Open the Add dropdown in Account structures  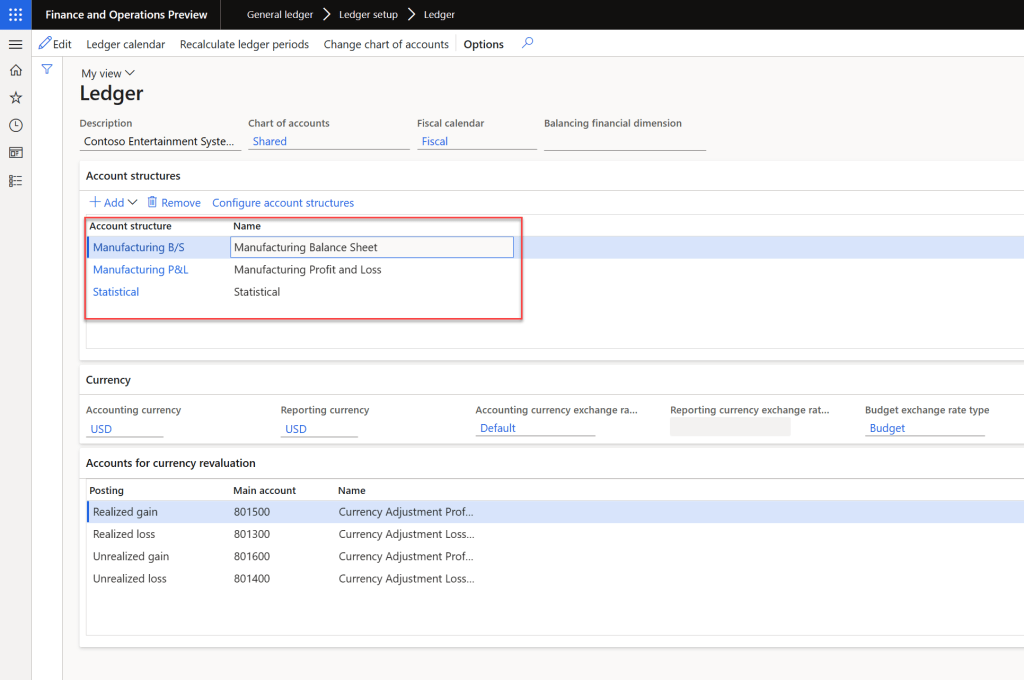click(x=114, y=202)
